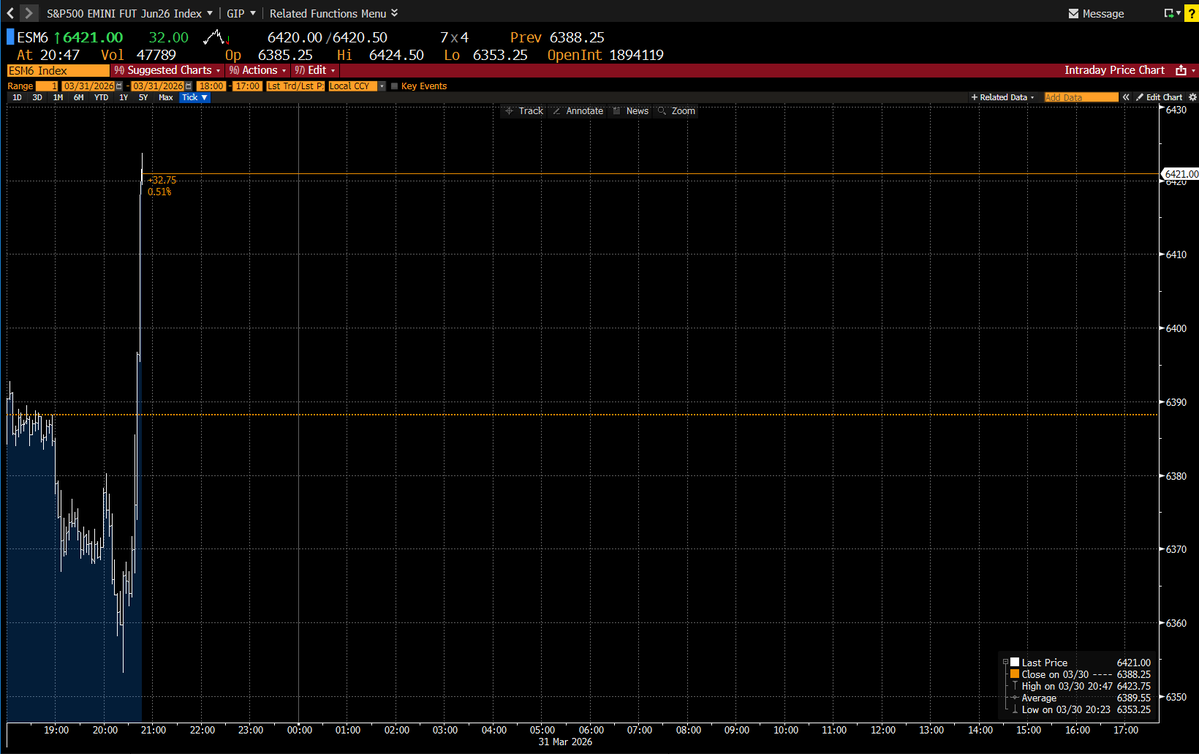Click the start date 03/31/2026 field

[x=88, y=86]
